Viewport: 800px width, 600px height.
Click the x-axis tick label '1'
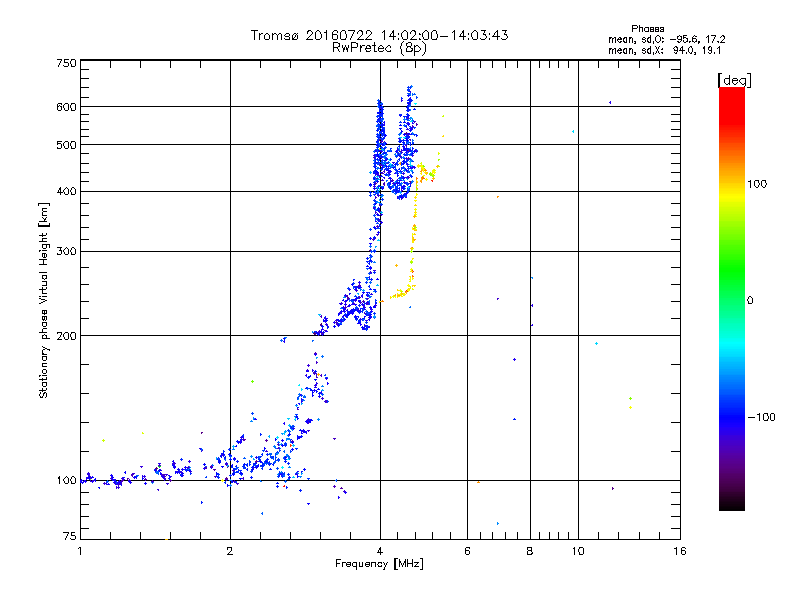(80, 551)
